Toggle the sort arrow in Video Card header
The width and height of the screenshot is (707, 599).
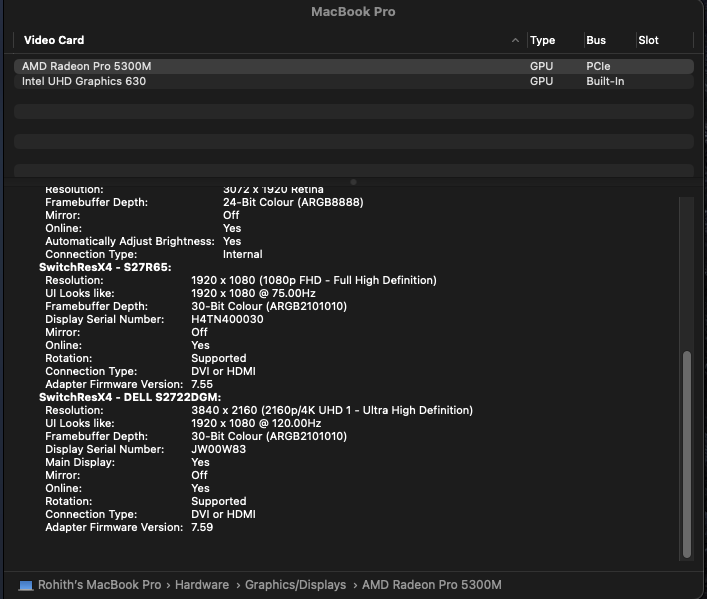coord(515,40)
